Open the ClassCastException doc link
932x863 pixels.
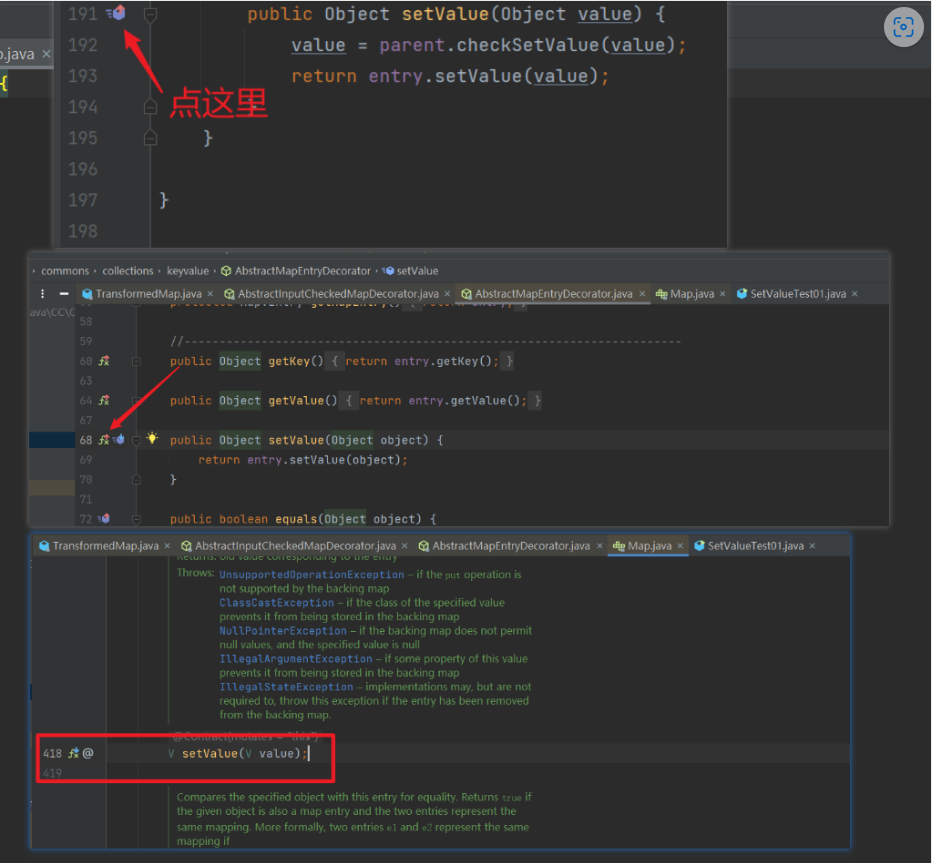pos(276,603)
